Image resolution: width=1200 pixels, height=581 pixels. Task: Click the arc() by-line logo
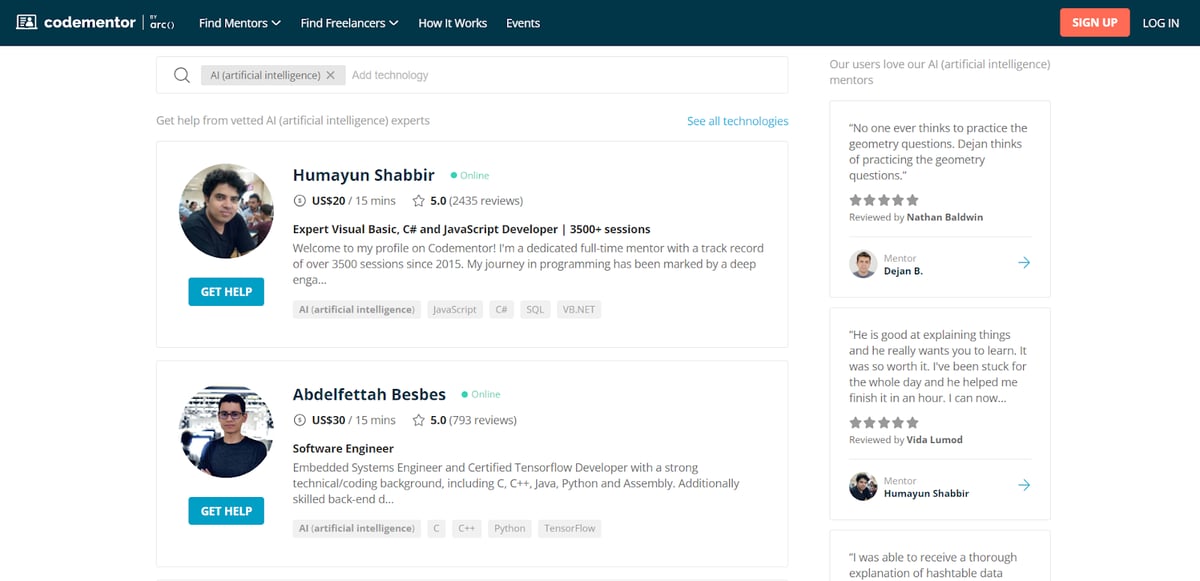[160, 23]
